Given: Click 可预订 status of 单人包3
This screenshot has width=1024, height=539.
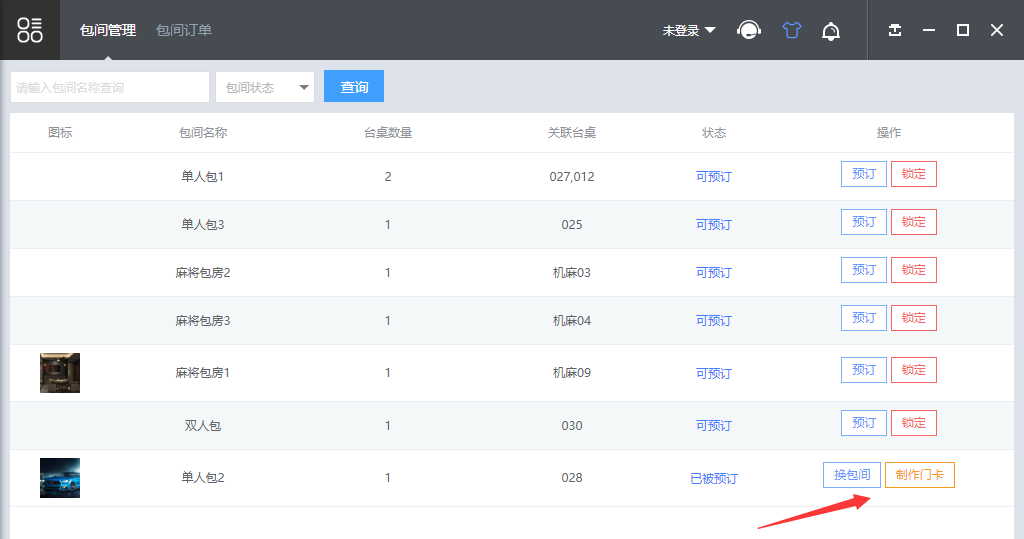Looking at the screenshot, I should click(x=714, y=225).
